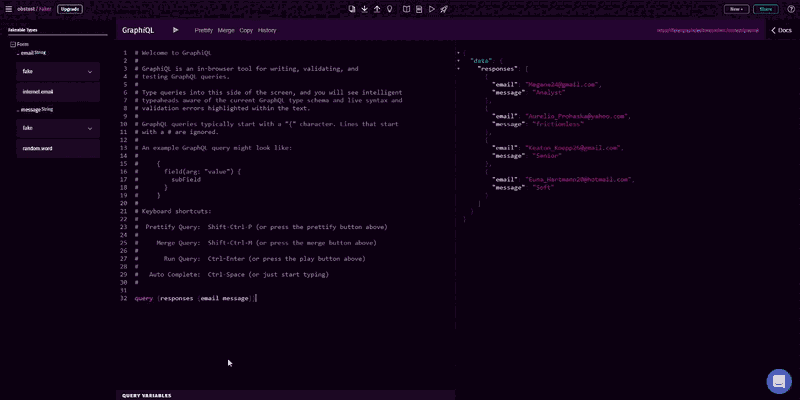Click the lightbulb icon in top toolbar

point(390,9)
